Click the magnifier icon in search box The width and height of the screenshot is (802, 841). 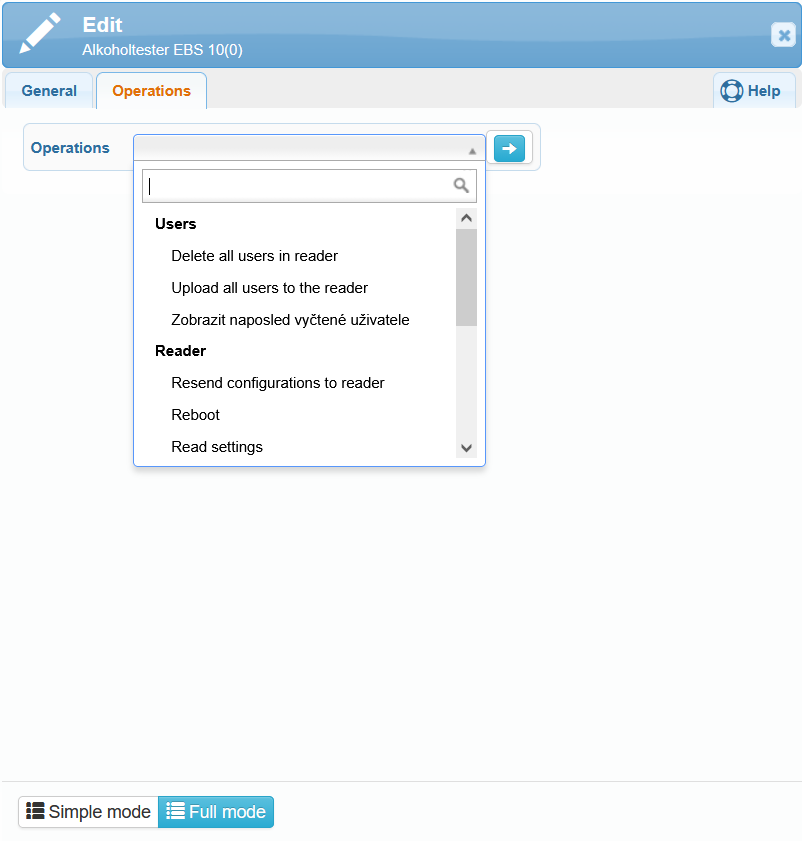[x=461, y=185]
